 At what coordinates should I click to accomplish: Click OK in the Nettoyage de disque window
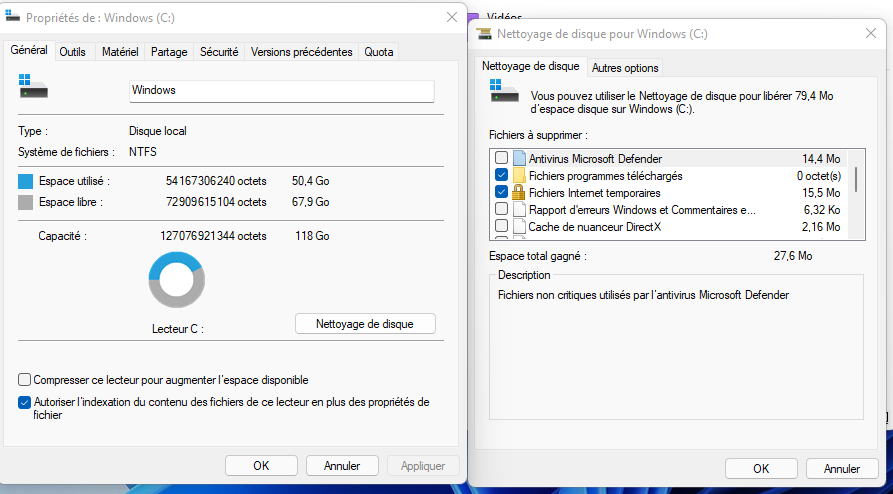click(x=761, y=469)
